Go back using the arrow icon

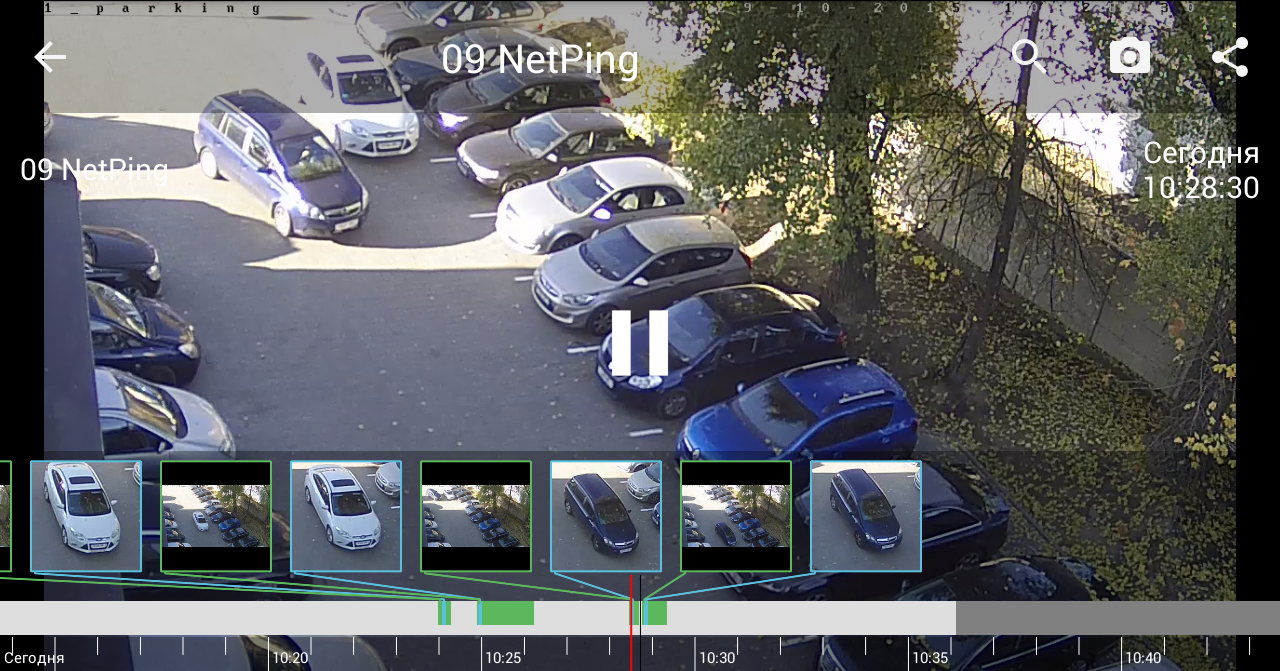50,57
